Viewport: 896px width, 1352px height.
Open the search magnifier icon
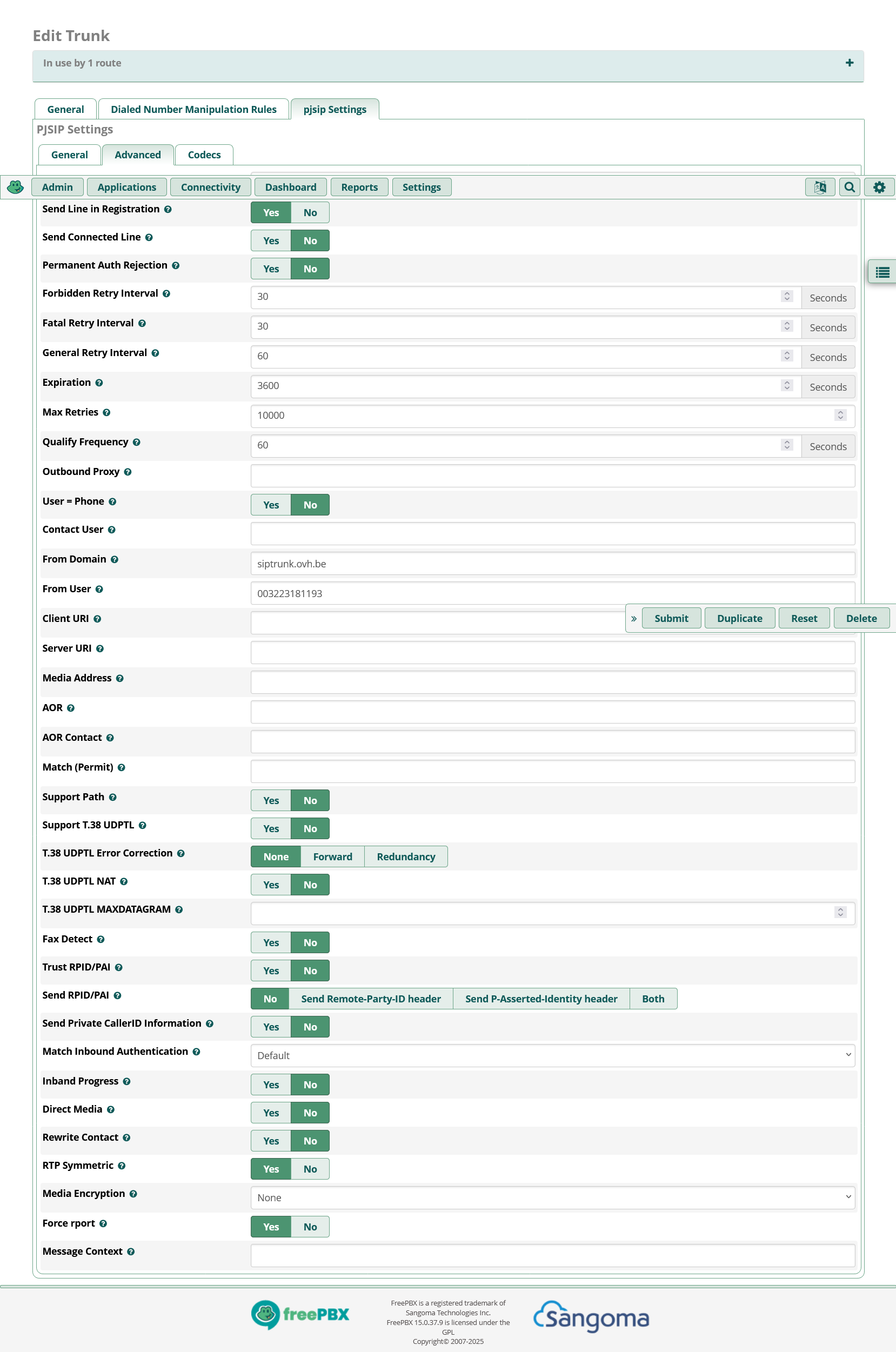850,187
